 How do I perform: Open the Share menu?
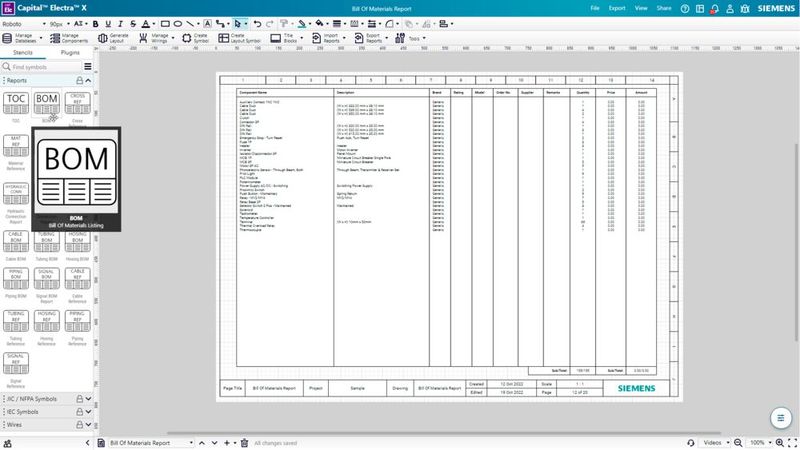pyautogui.click(x=664, y=9)
